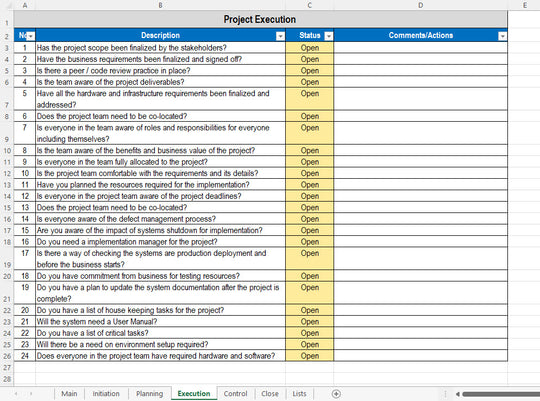Click 'benefits and business value of the project' cell
This screenshot has width=540, height=401.
click(160, 150)
